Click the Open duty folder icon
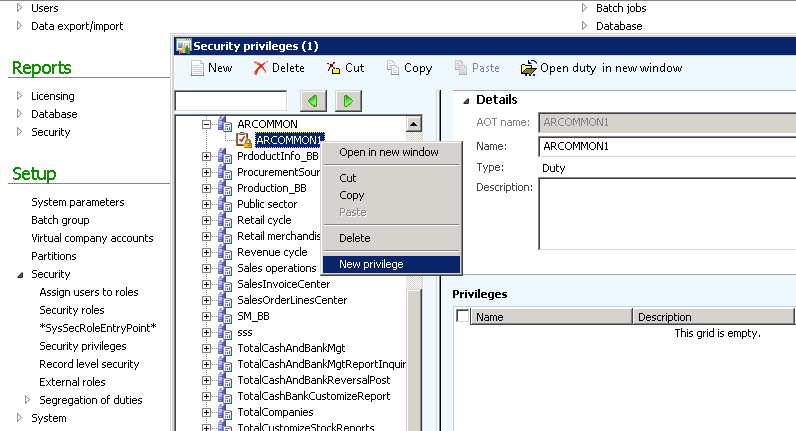The height and width of the screenshot is (431, 796). (528, 68)
